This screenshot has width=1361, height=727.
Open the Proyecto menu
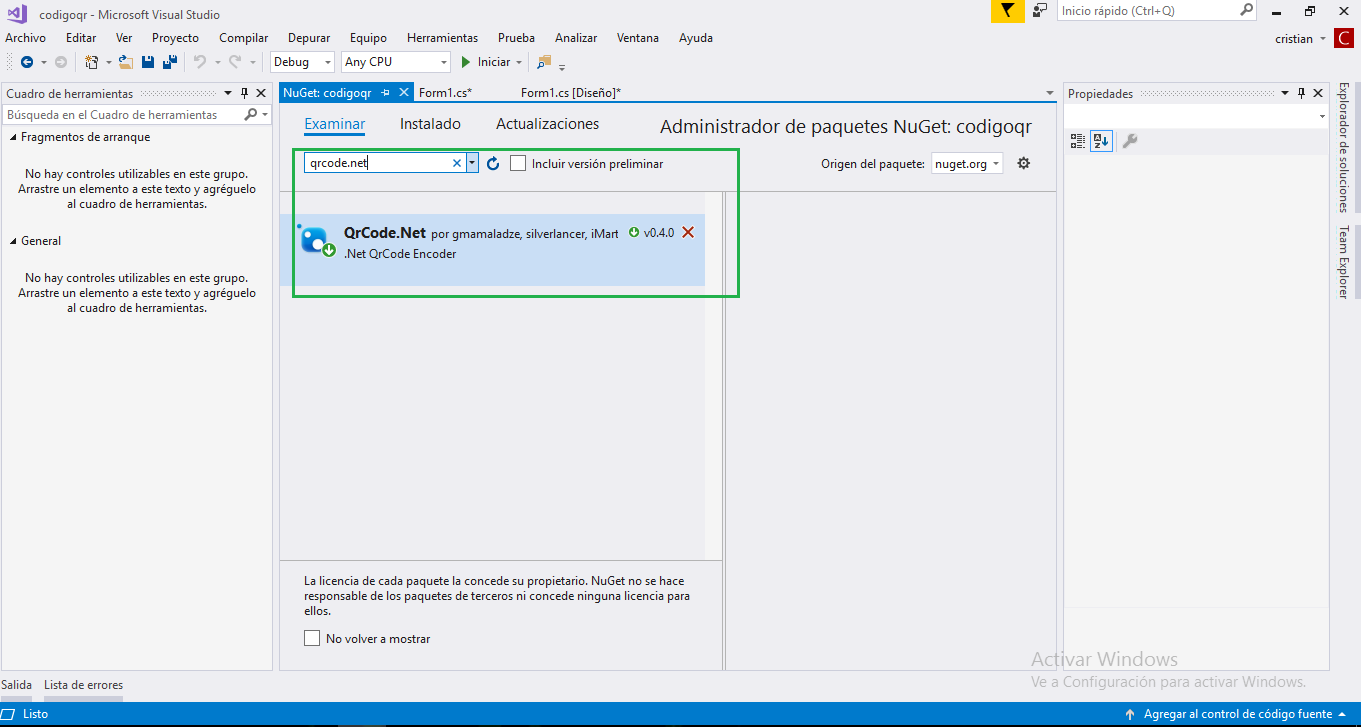pyautogui.click(x=175, y=38)
